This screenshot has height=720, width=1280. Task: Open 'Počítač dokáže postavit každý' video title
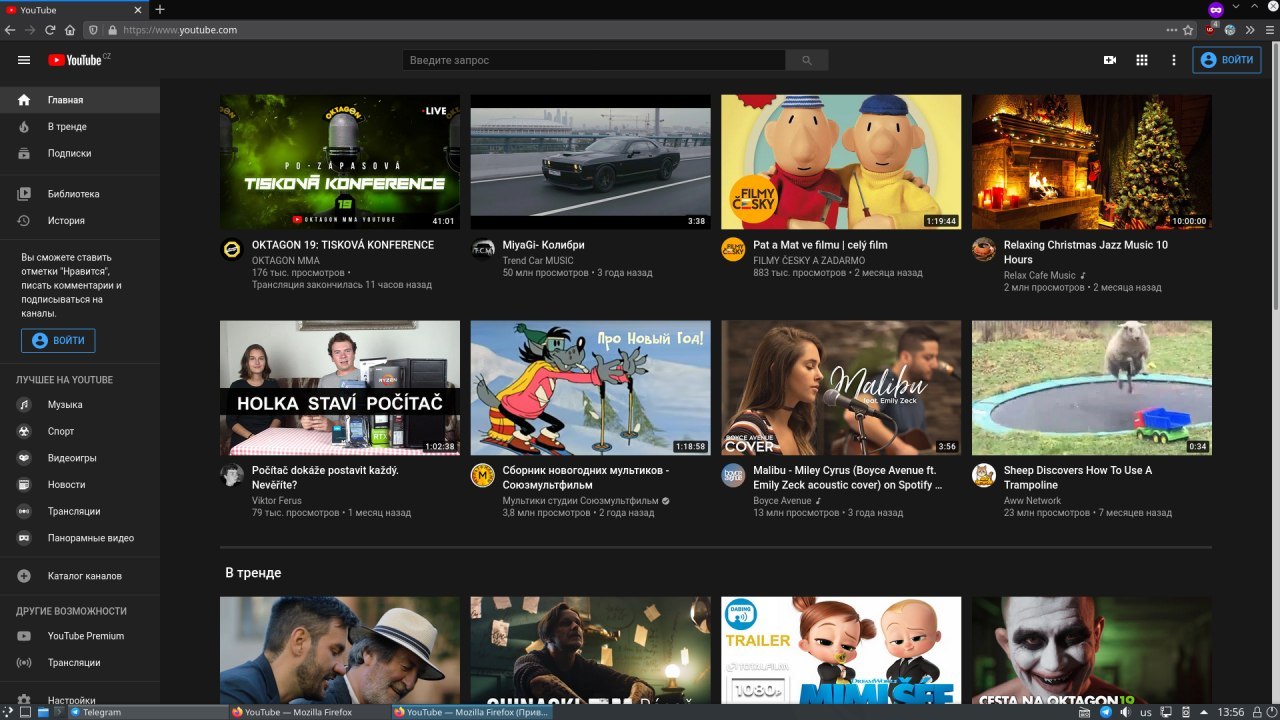pyautogui.click(x=325, y=477)
